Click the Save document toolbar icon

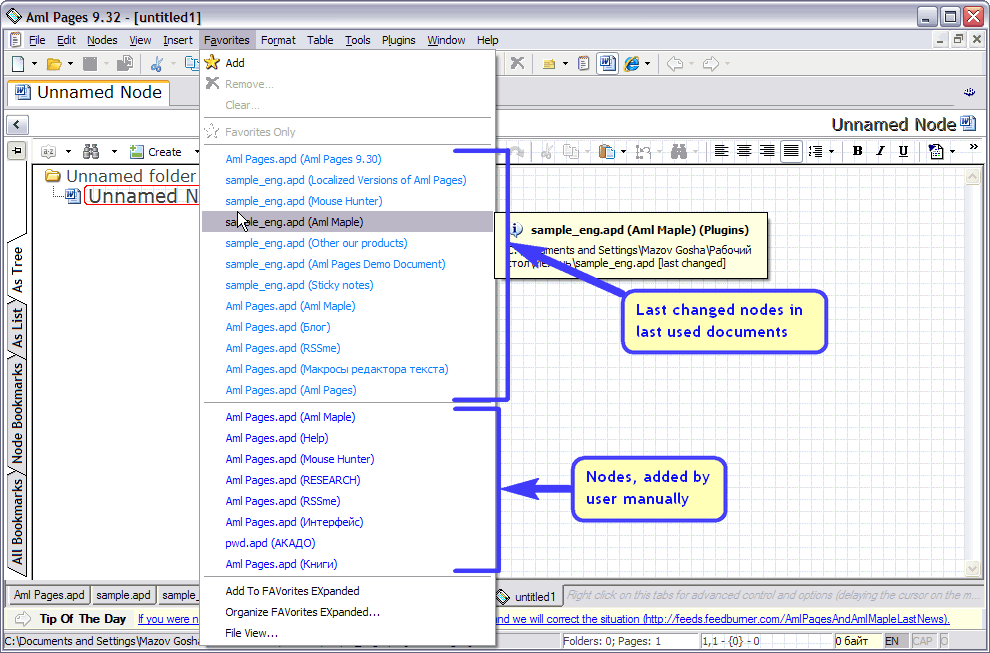(90, 63)
